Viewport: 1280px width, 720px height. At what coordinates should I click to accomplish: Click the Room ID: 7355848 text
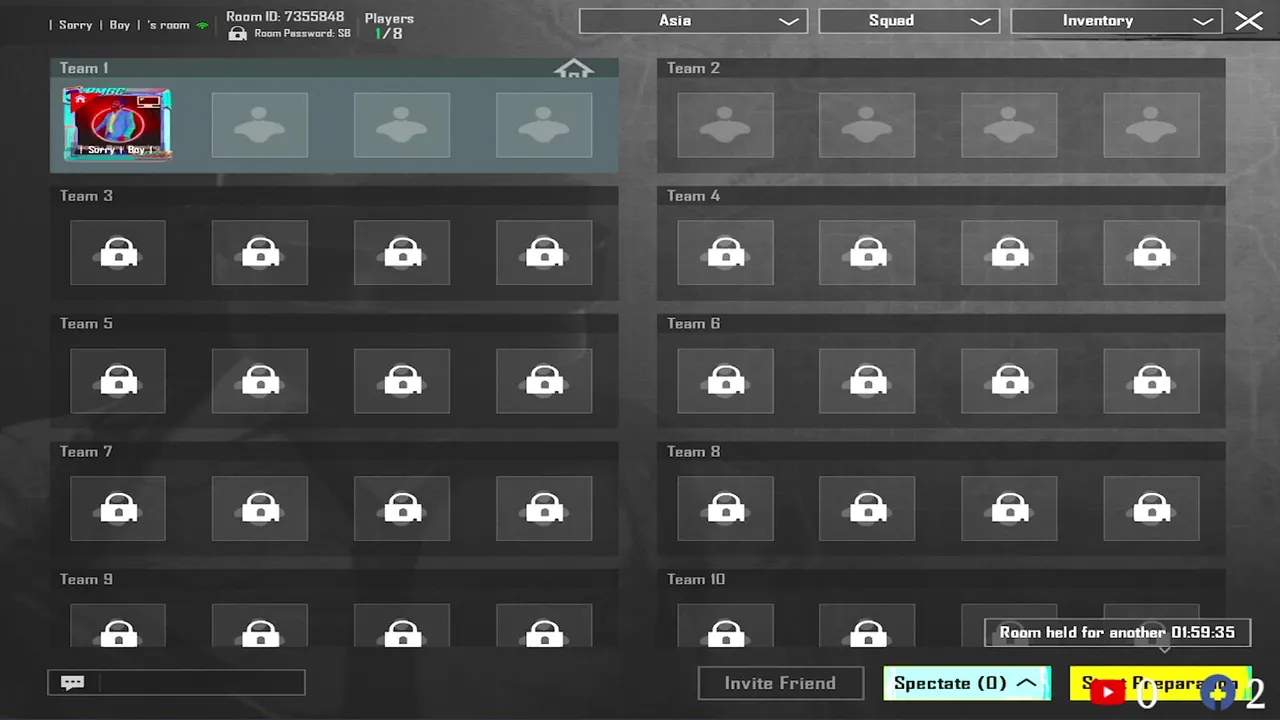coord(285,16)
